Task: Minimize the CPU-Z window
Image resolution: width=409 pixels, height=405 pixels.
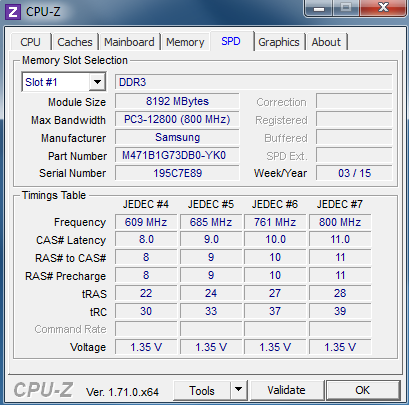Action: [x=319, y=8]
